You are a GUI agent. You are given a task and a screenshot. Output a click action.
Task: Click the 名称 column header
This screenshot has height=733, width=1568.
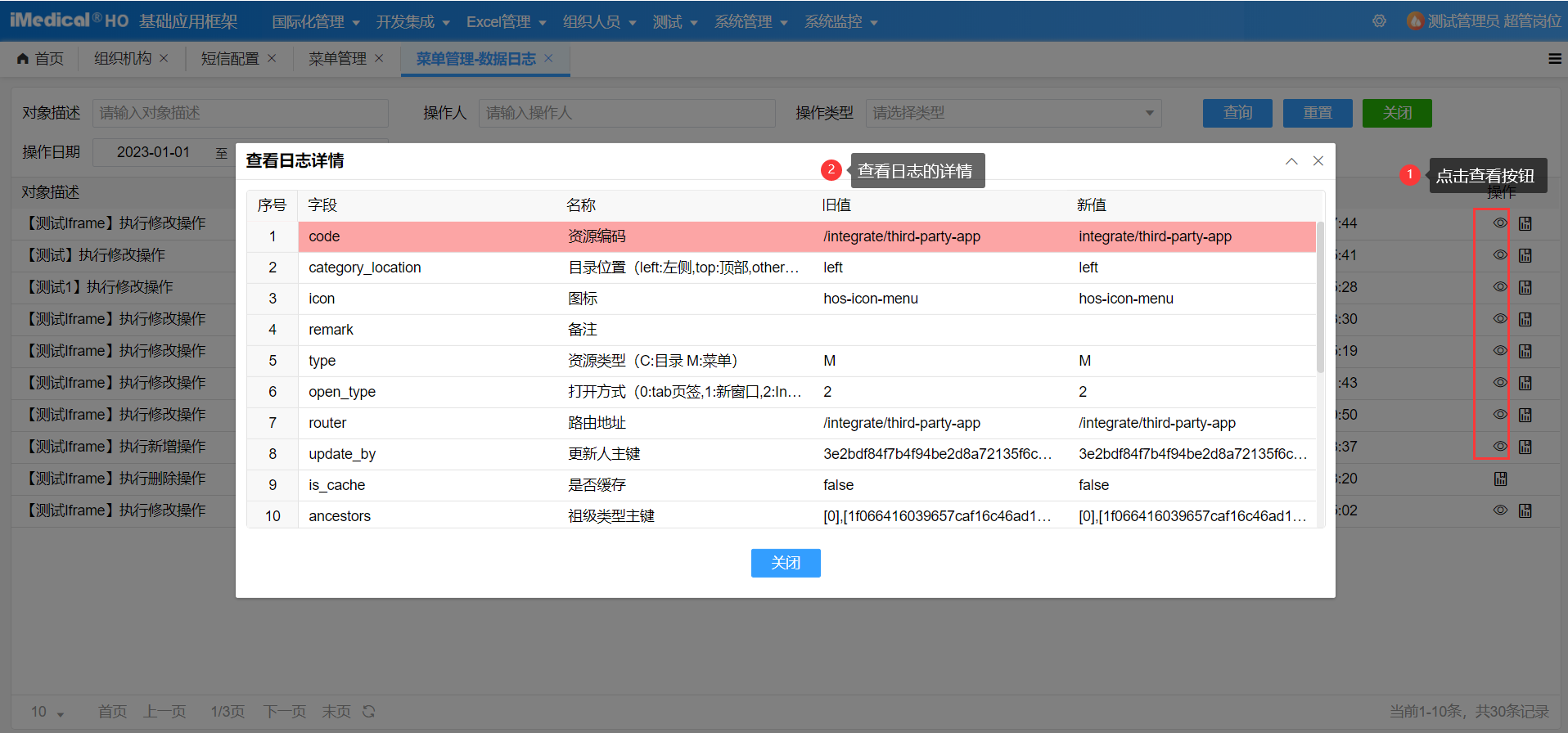pos(581,205)
